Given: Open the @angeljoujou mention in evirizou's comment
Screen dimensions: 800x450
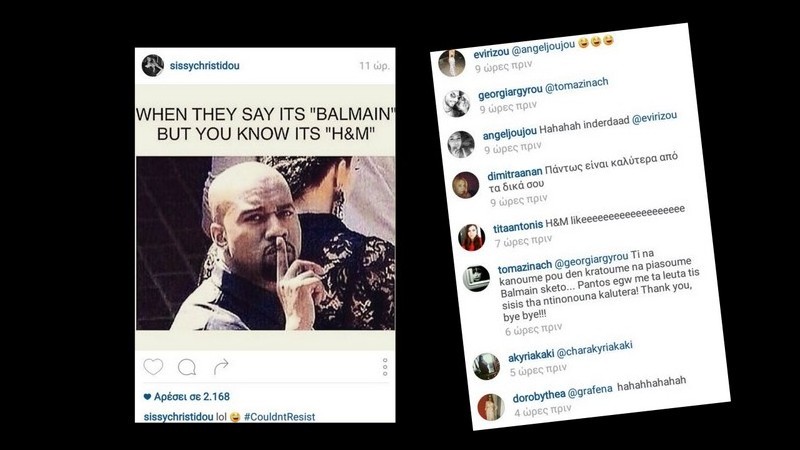Looking at the screenshot, I should pyautogui.click(x=543, y=47).
